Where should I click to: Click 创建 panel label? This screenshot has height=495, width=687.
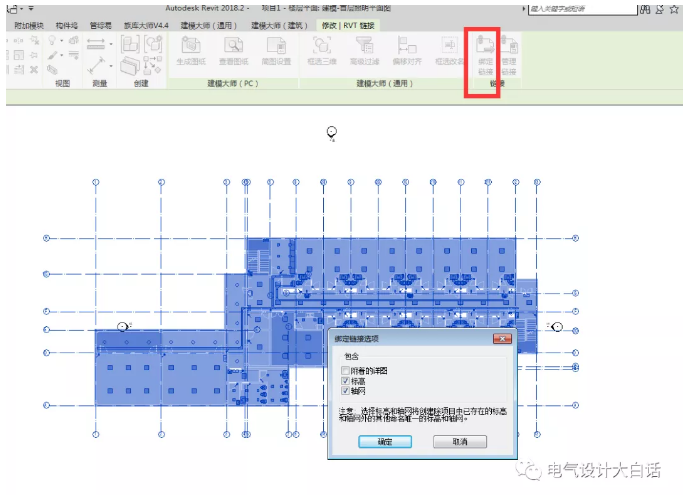point(141,83)
